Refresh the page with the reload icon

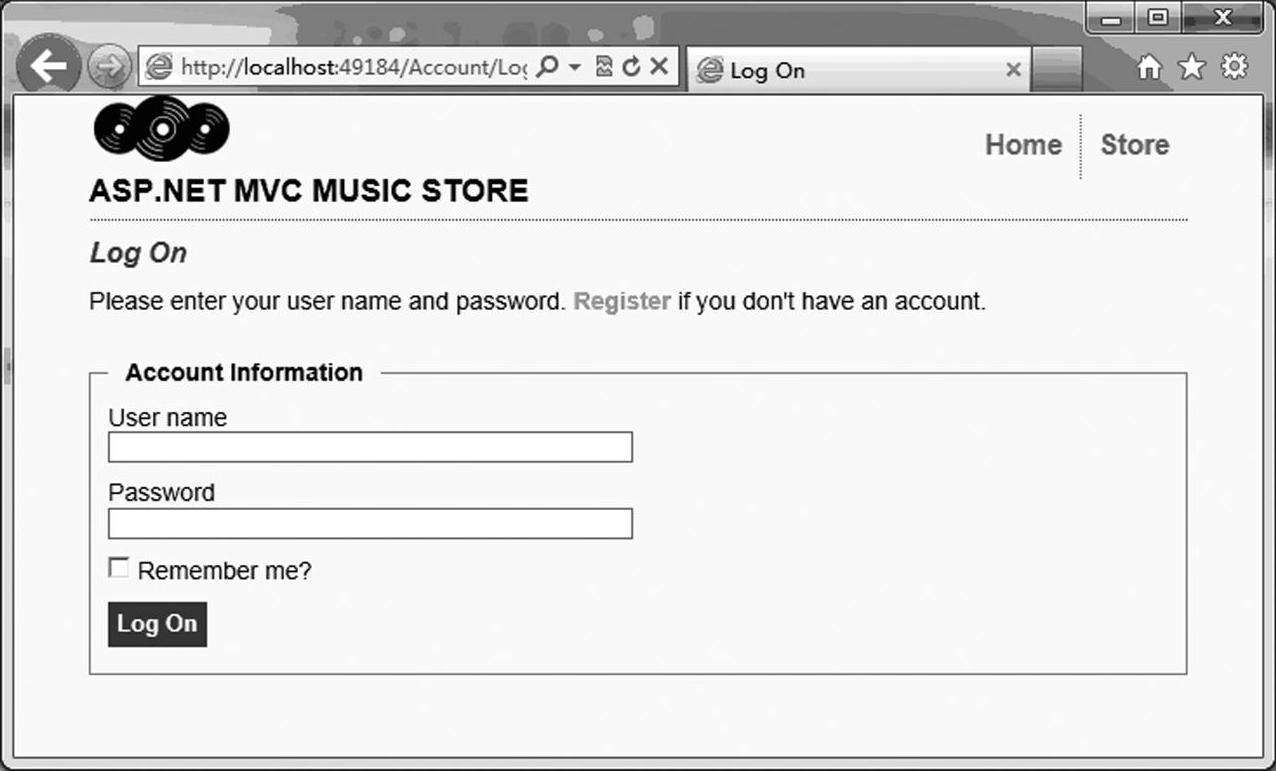click(631, 67)
